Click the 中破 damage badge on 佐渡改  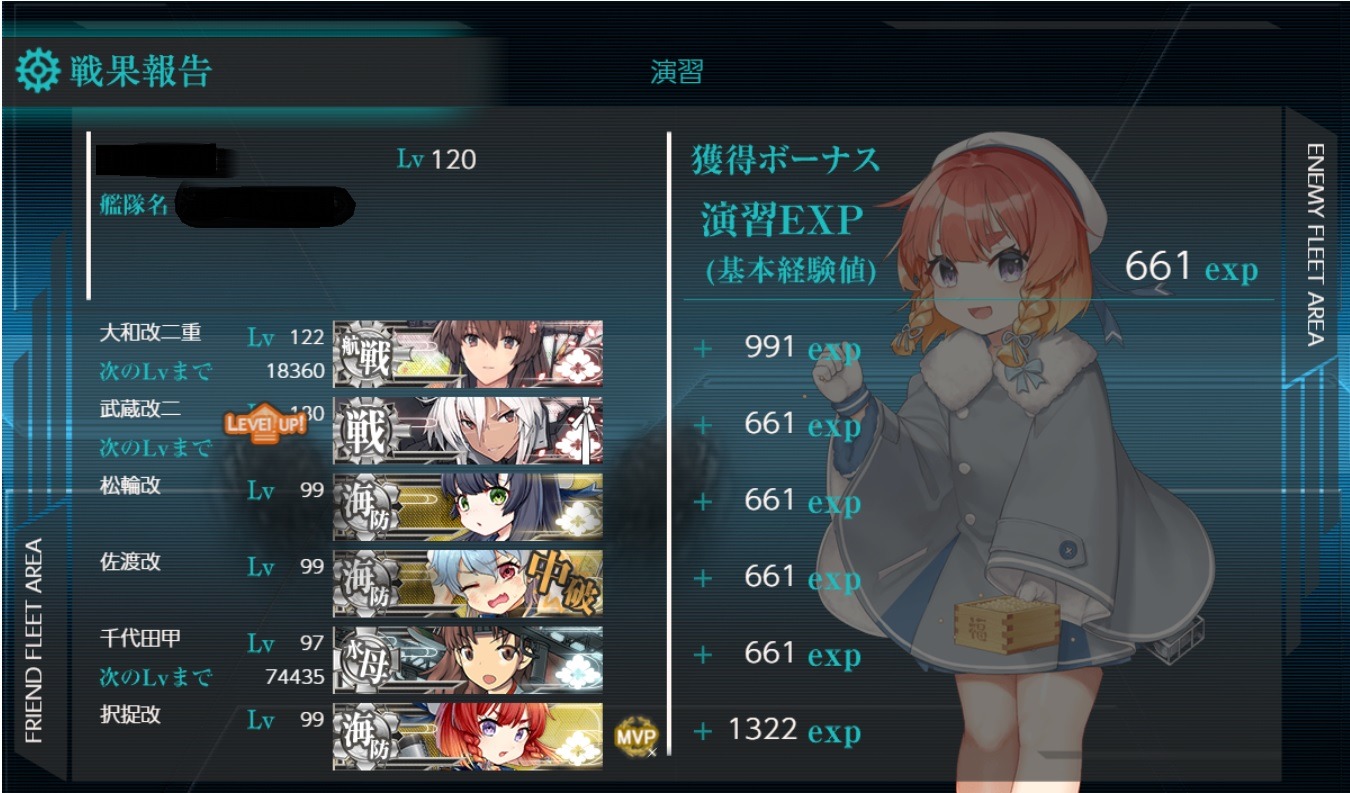(565, 583)
